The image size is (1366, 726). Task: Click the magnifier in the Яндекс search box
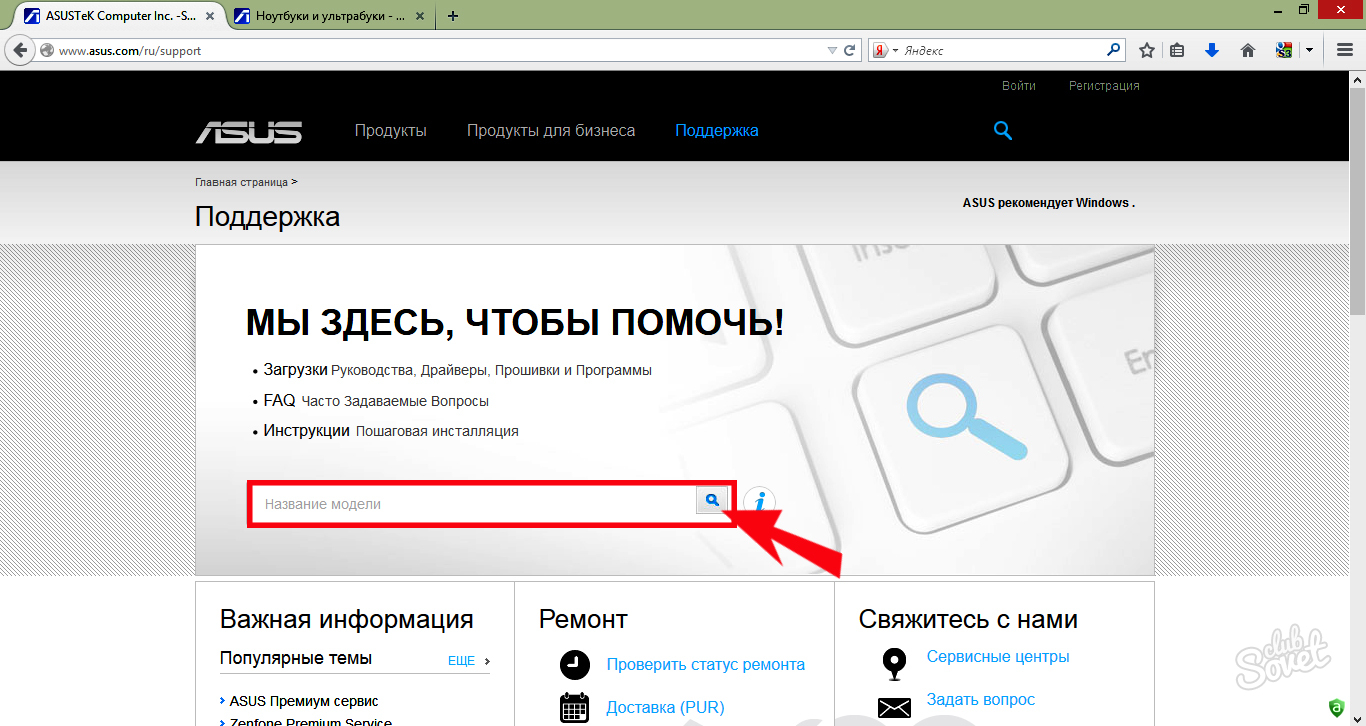coord(1114,49)
